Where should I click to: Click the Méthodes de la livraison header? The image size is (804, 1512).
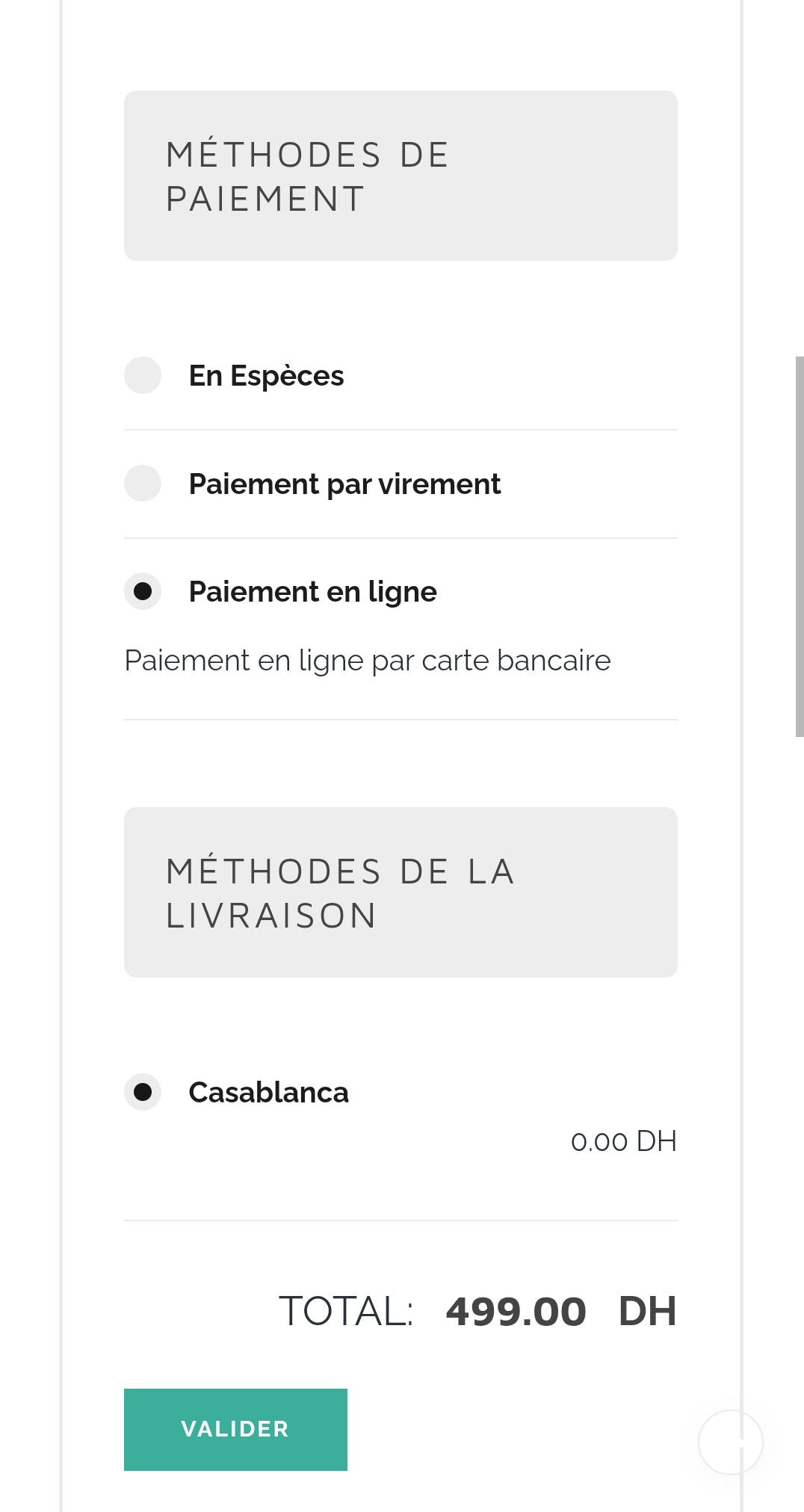(x=401, y=892)
